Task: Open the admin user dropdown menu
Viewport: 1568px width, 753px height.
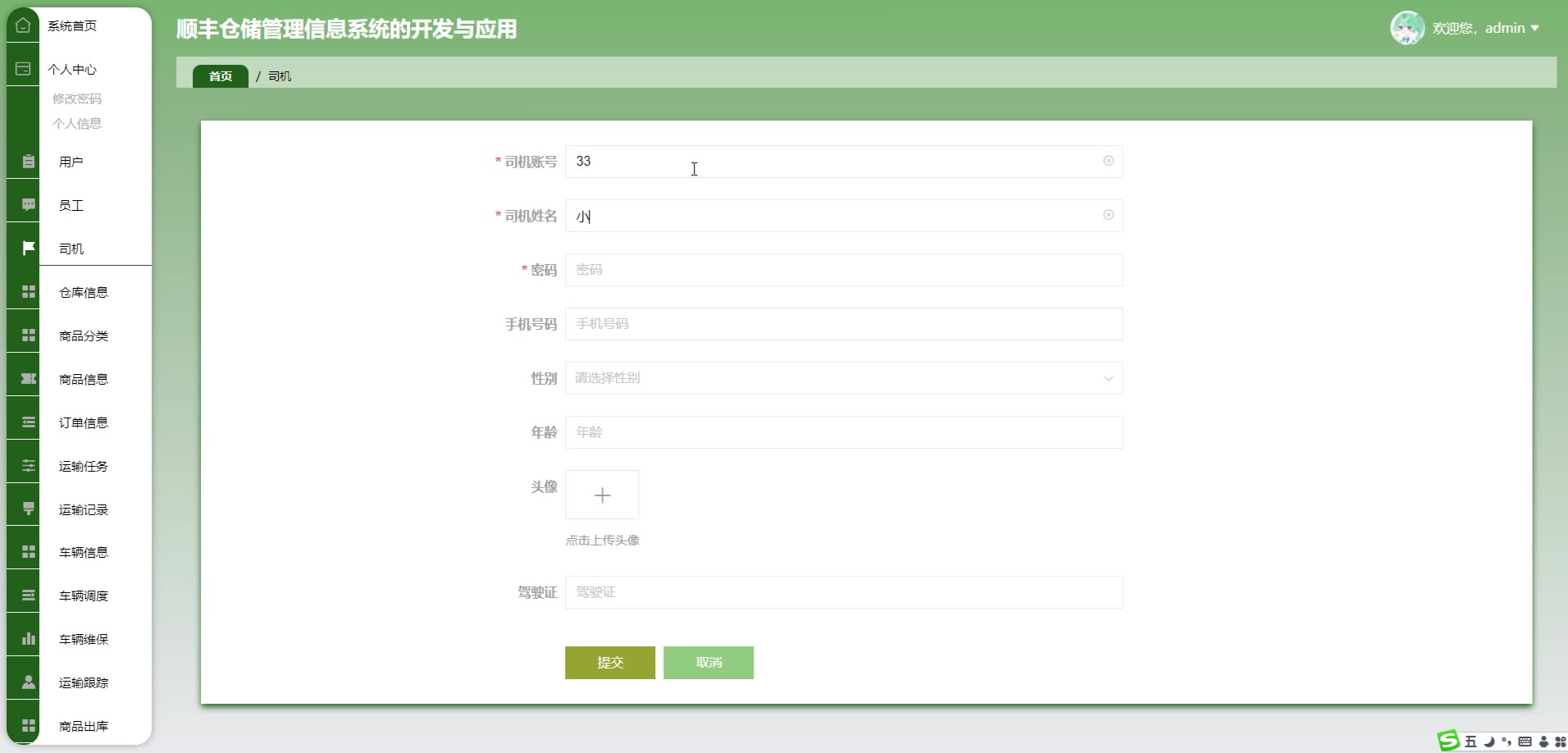Action: point(1485,28)
